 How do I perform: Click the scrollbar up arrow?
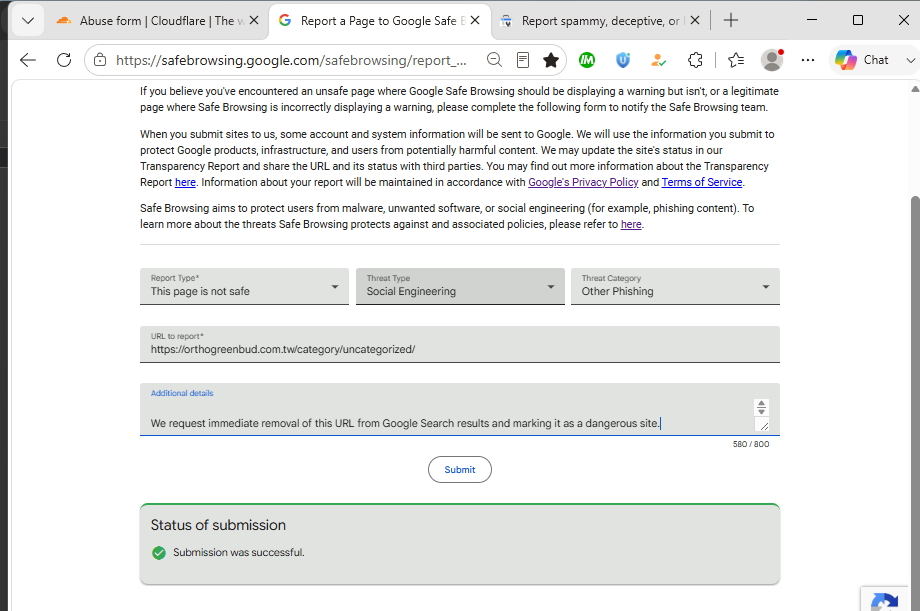[915, 89]
